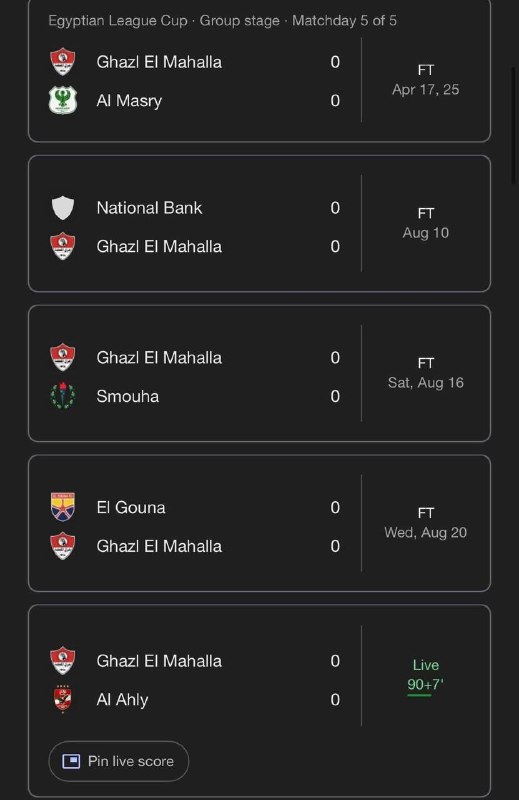Tap the Pin live score button
The image size is (519, 800).
[118, 761]
